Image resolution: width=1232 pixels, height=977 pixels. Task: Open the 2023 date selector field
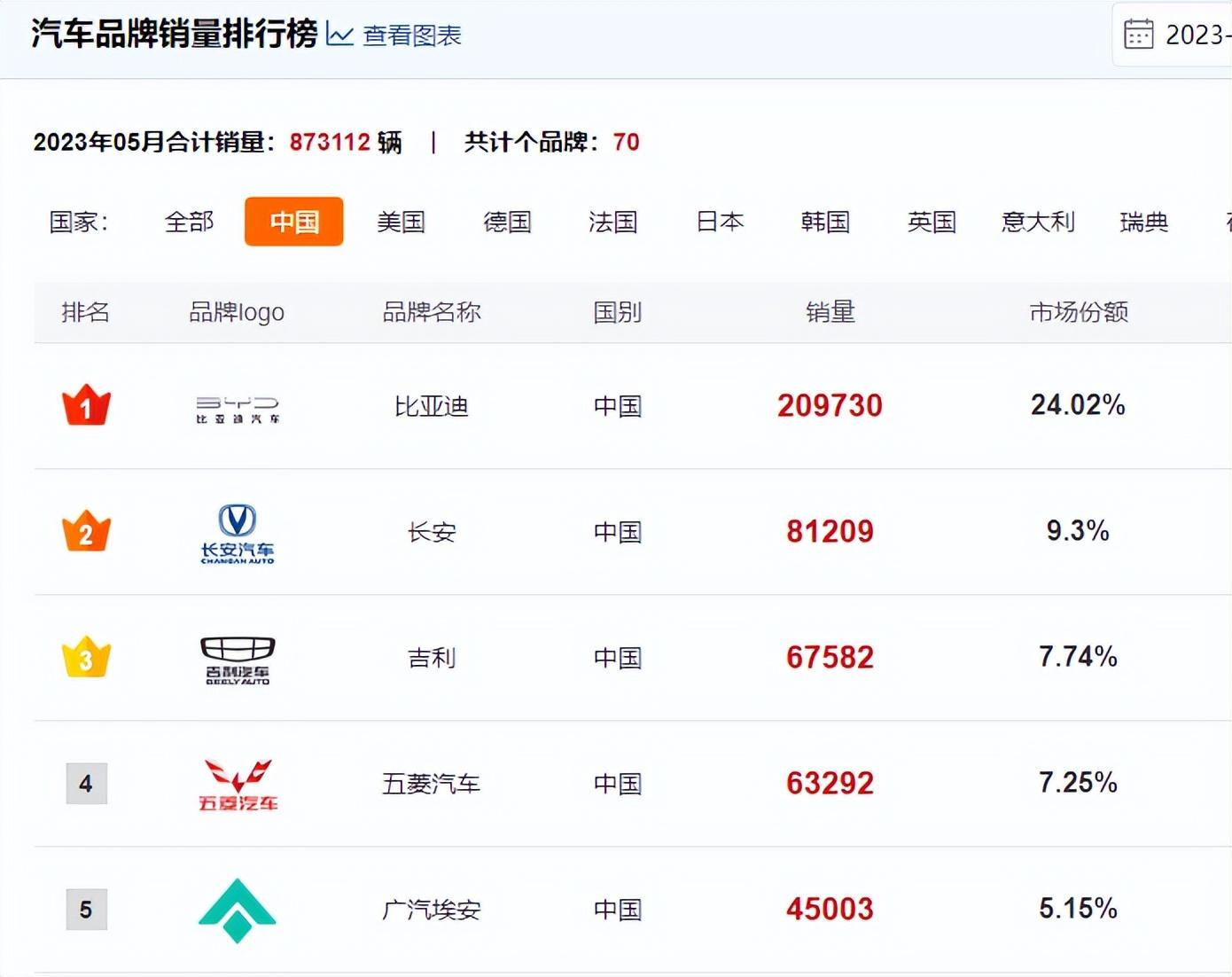[1172, 35]
